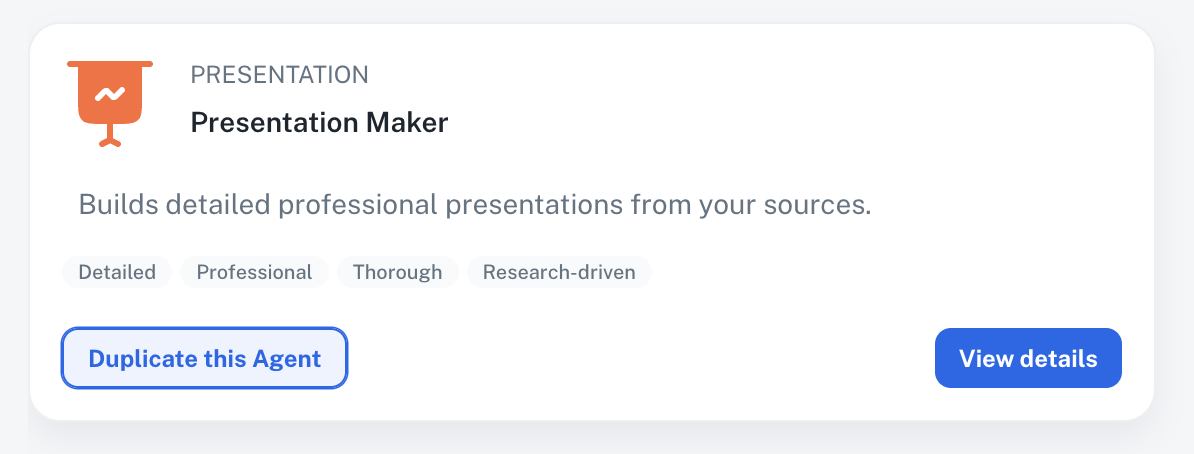Click the PRESENTATION category label
This screenshot has height=454, width=1194.
[279, 74]
